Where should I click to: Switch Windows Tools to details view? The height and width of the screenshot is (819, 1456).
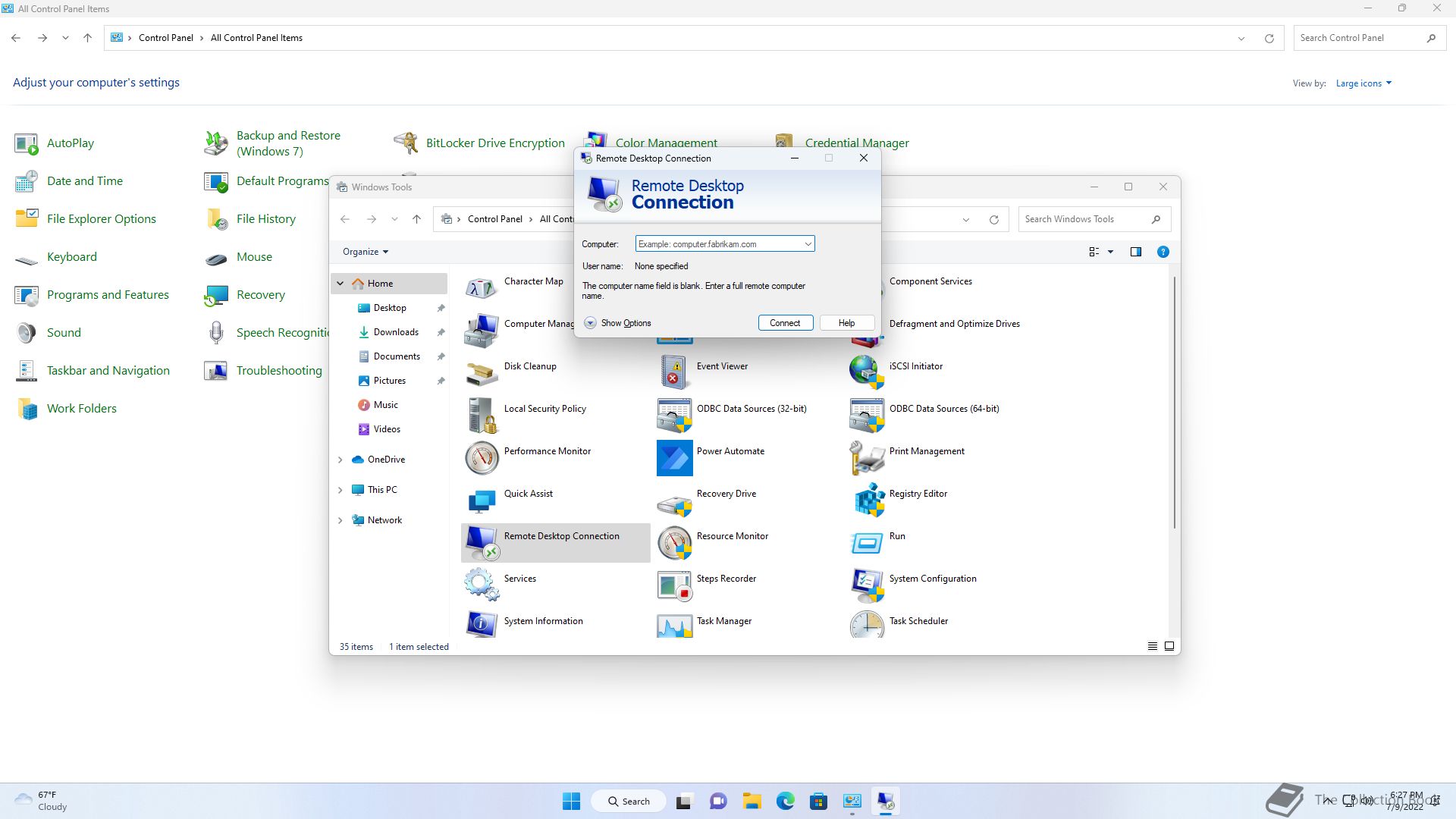point(1152,646)
